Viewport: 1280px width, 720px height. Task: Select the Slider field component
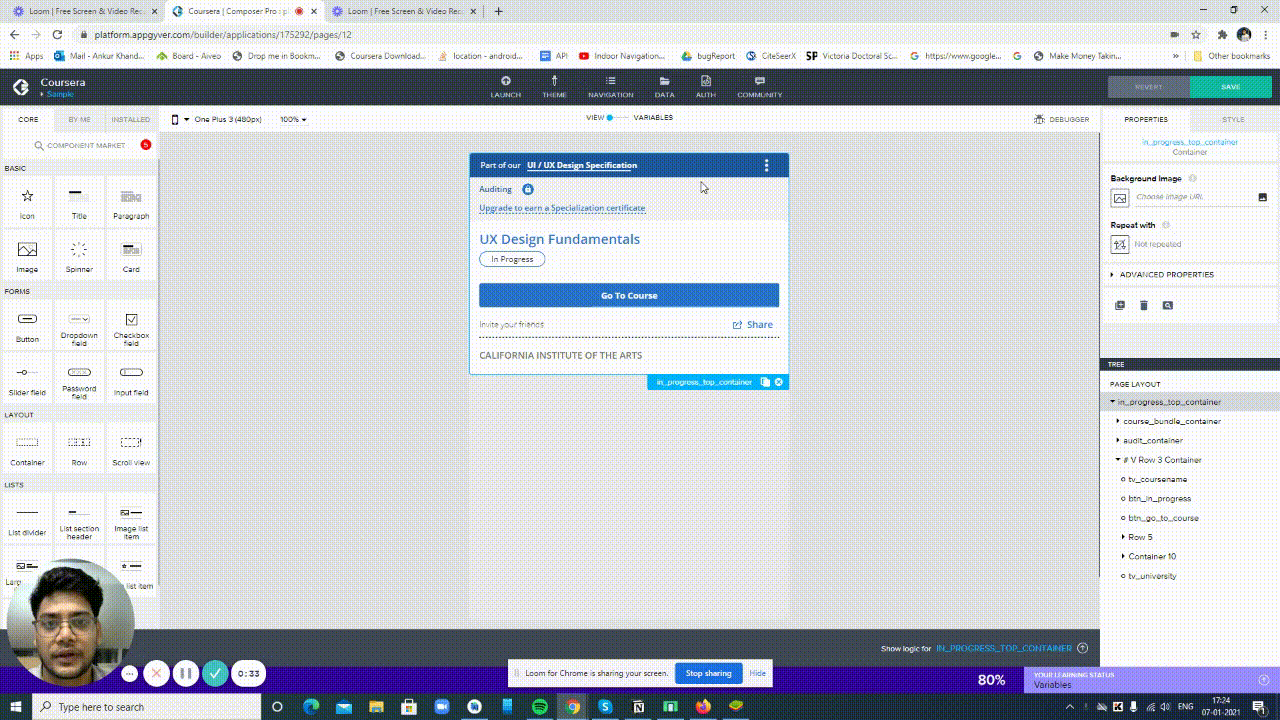coord(27,379)
